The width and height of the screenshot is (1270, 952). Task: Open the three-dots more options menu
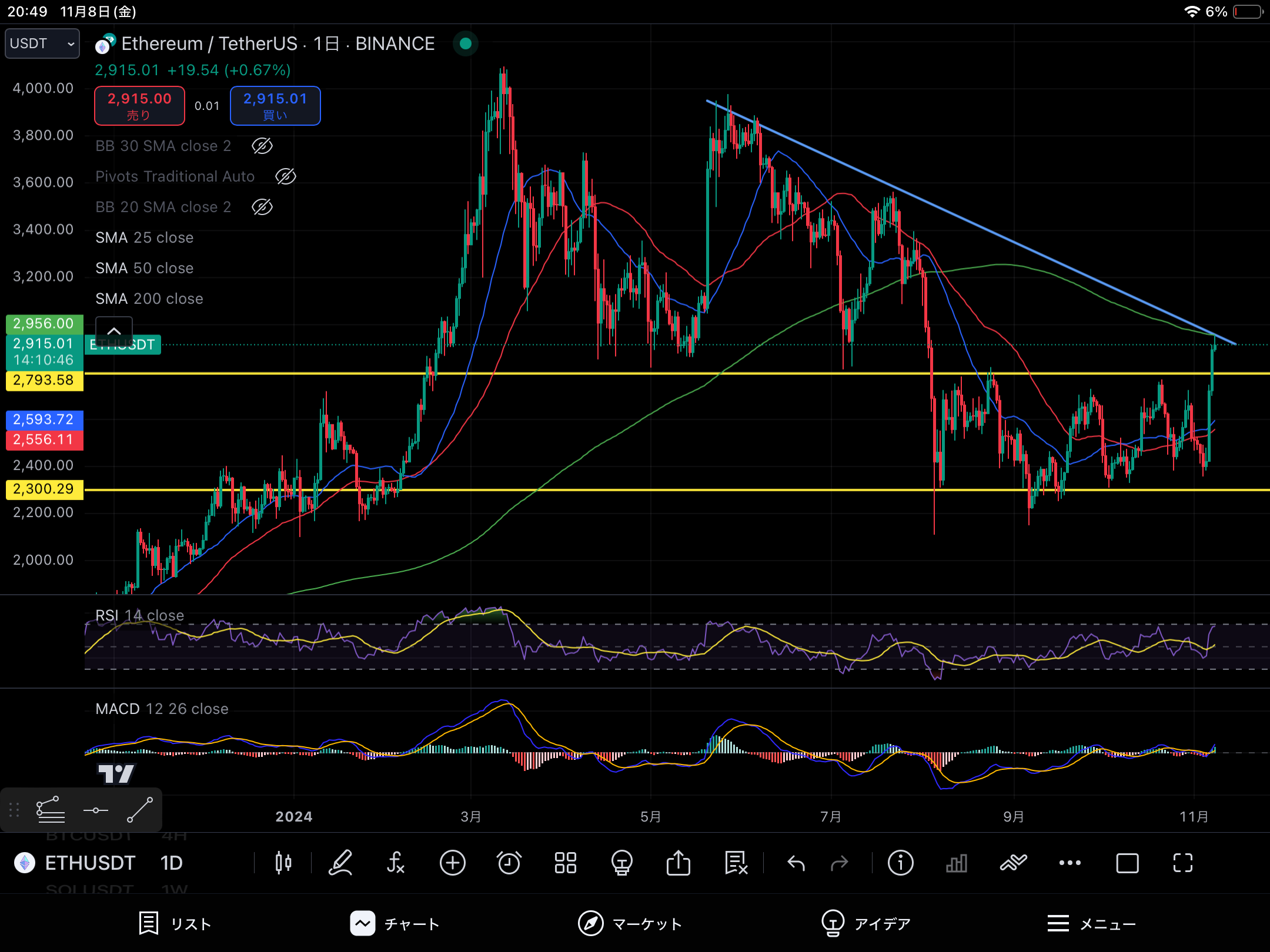click(1070, 863)
